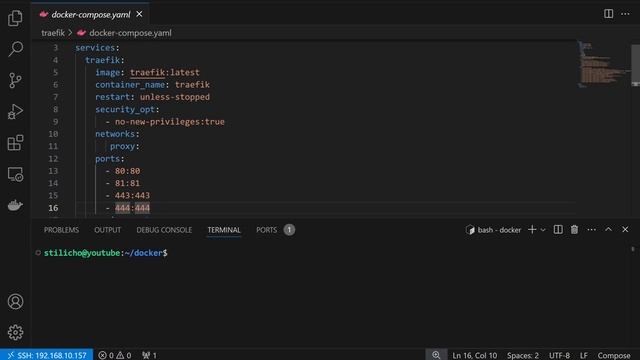The width and height of the screenshot is (640, 360).
Task: Switch to the OUTPUT panel tab
Action: [x=107, y=230]
